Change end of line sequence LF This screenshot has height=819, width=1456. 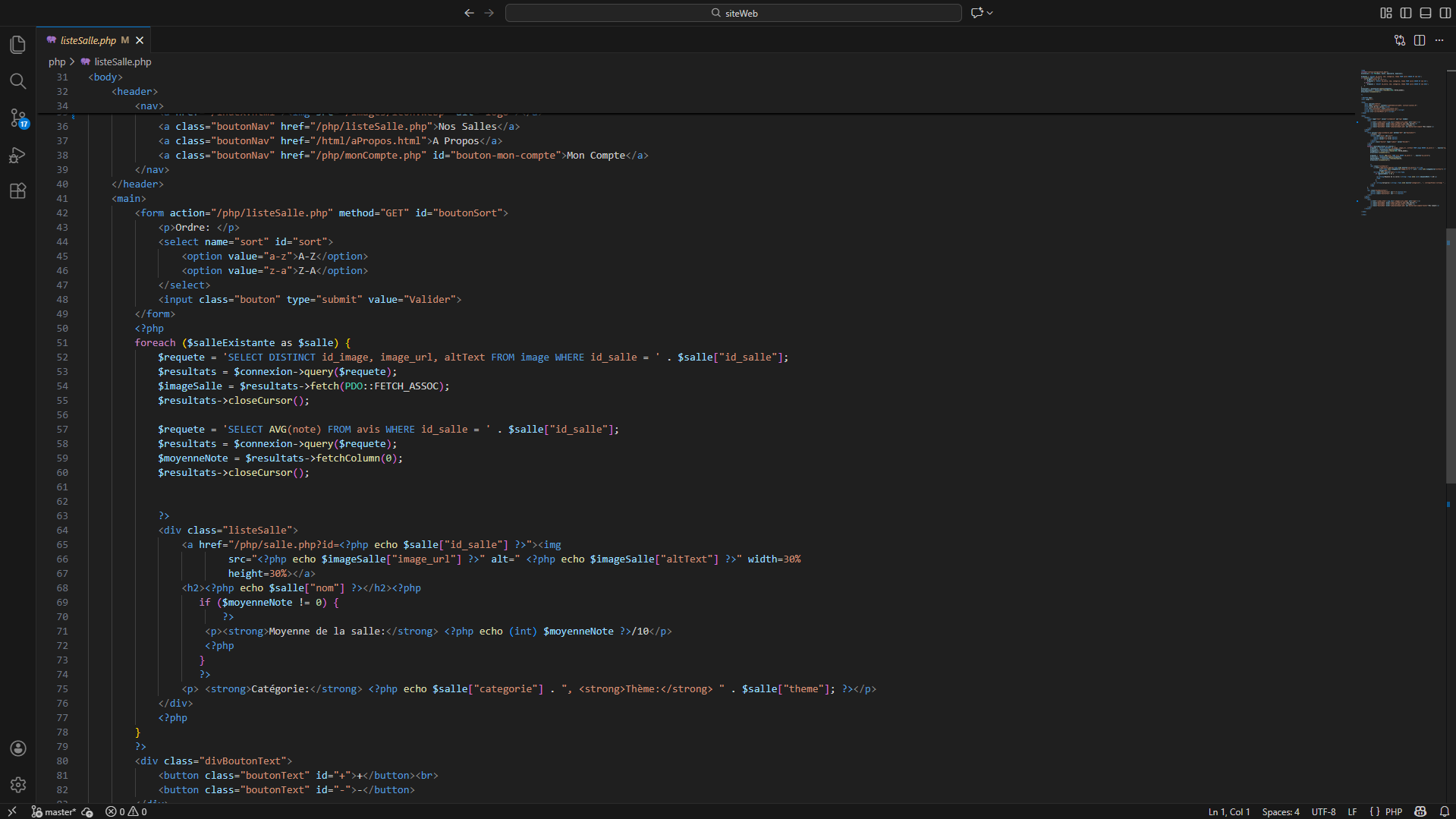[1352, 811]
